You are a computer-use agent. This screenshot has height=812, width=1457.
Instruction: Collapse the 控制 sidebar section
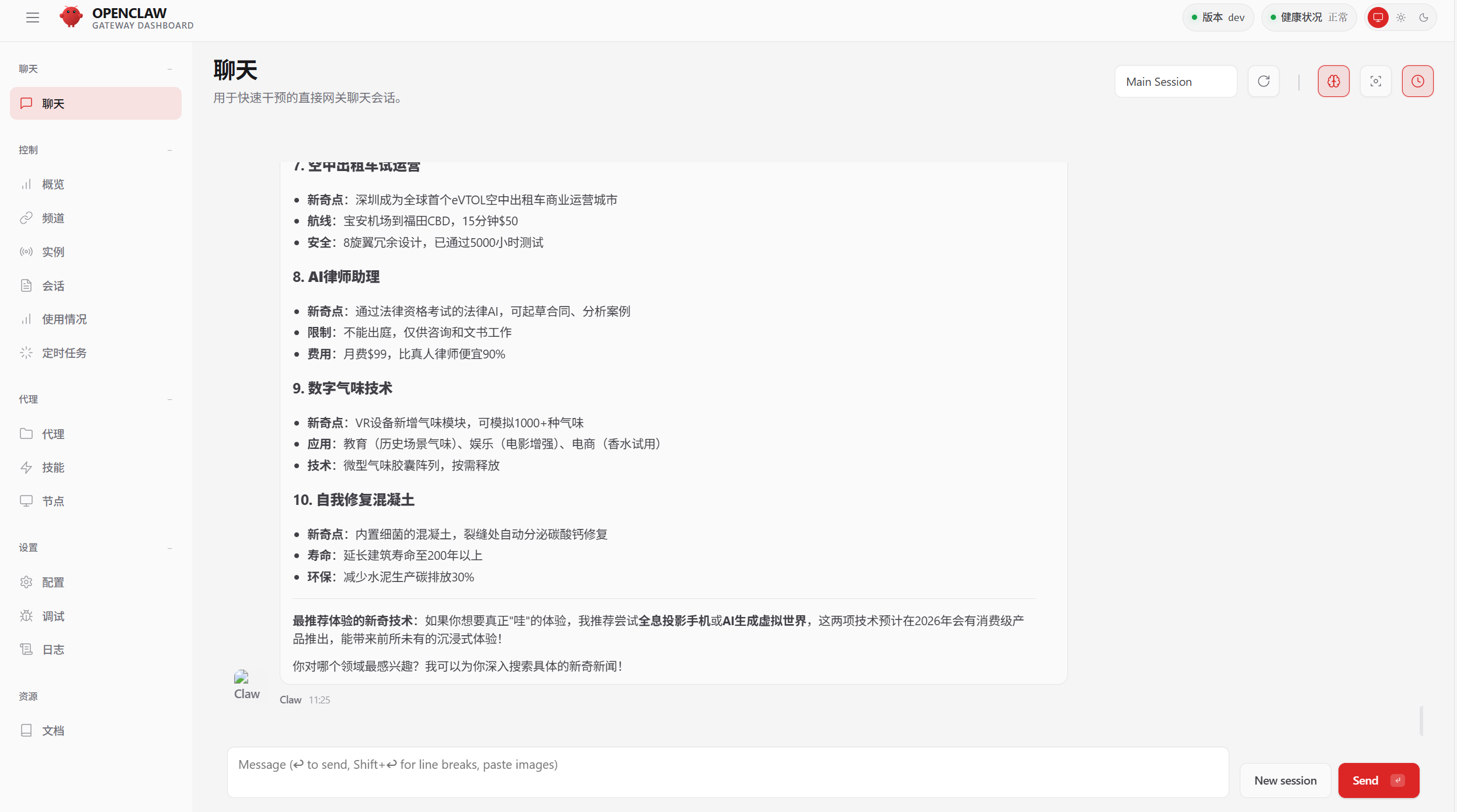pos(169,150)
